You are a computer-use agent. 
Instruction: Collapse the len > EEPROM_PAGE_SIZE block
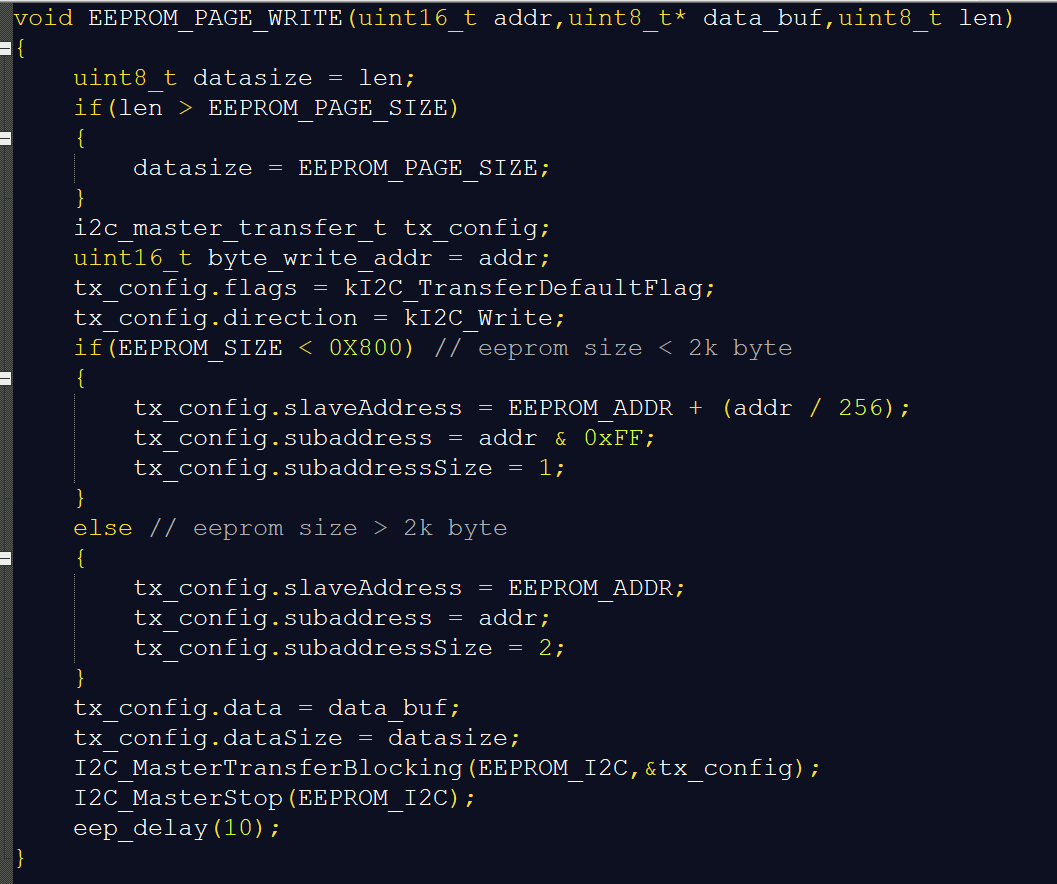(6, 138)
